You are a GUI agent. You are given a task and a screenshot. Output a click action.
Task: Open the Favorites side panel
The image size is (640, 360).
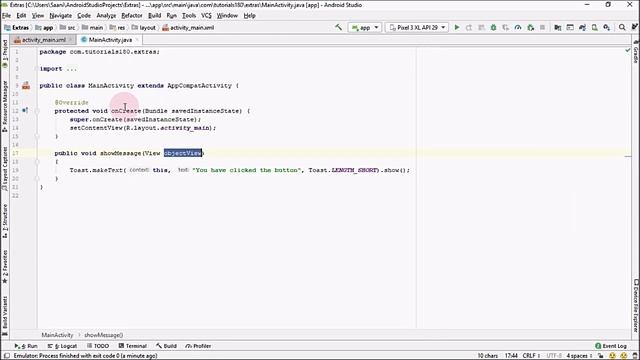[x=5, y=267]
